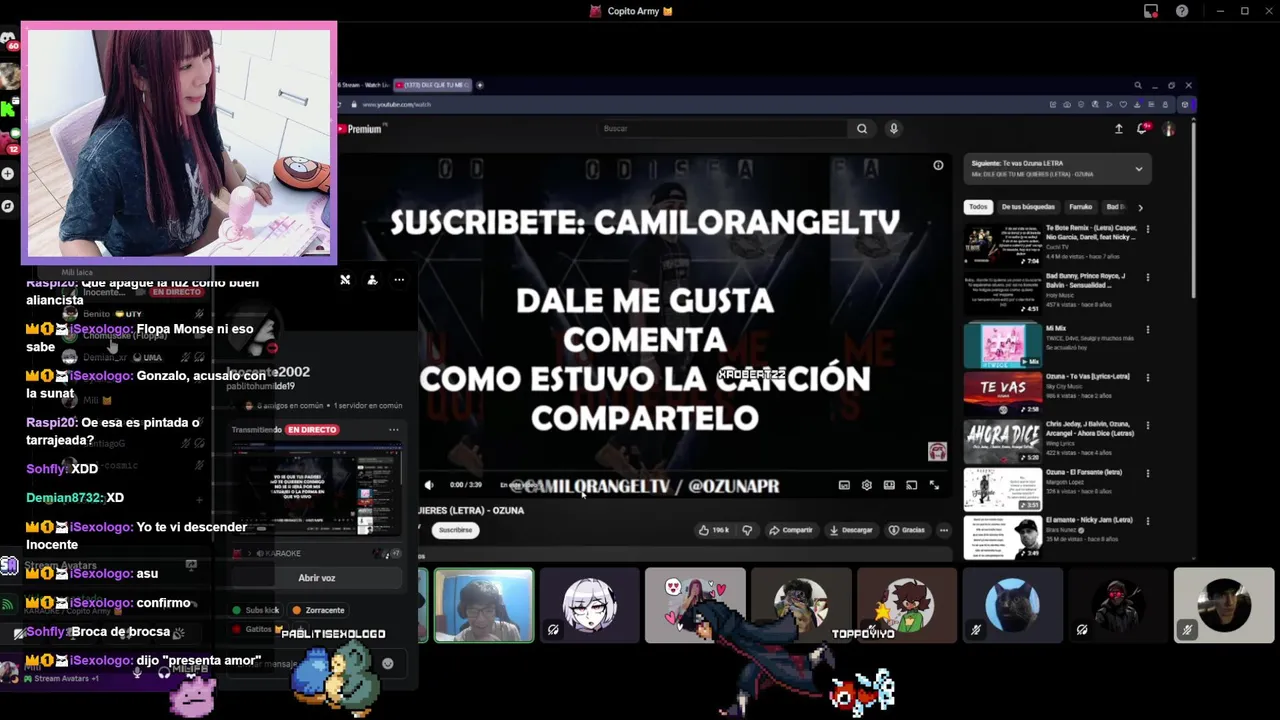
Task: Mute the YouTube player volume icon
Action: pyautogui.click(x=429, y=485)
